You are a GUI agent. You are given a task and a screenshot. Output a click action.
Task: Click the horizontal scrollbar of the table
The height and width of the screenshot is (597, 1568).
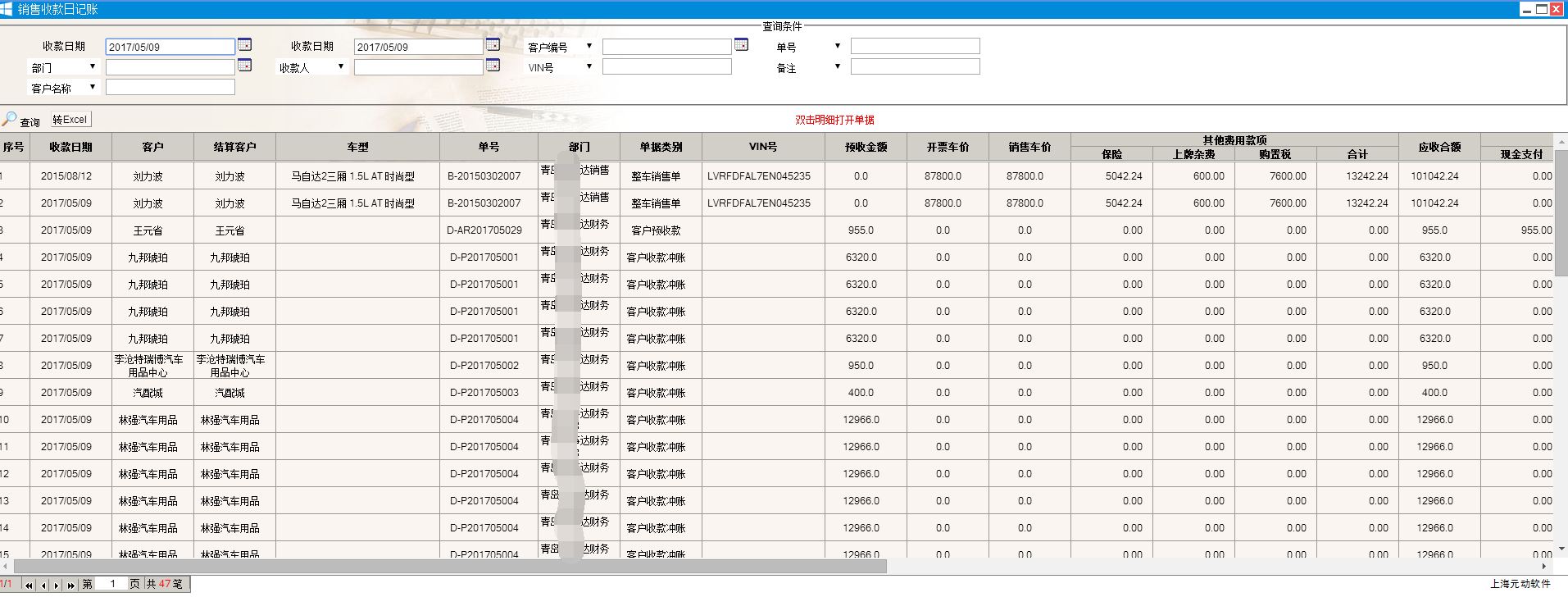point(450,567)
